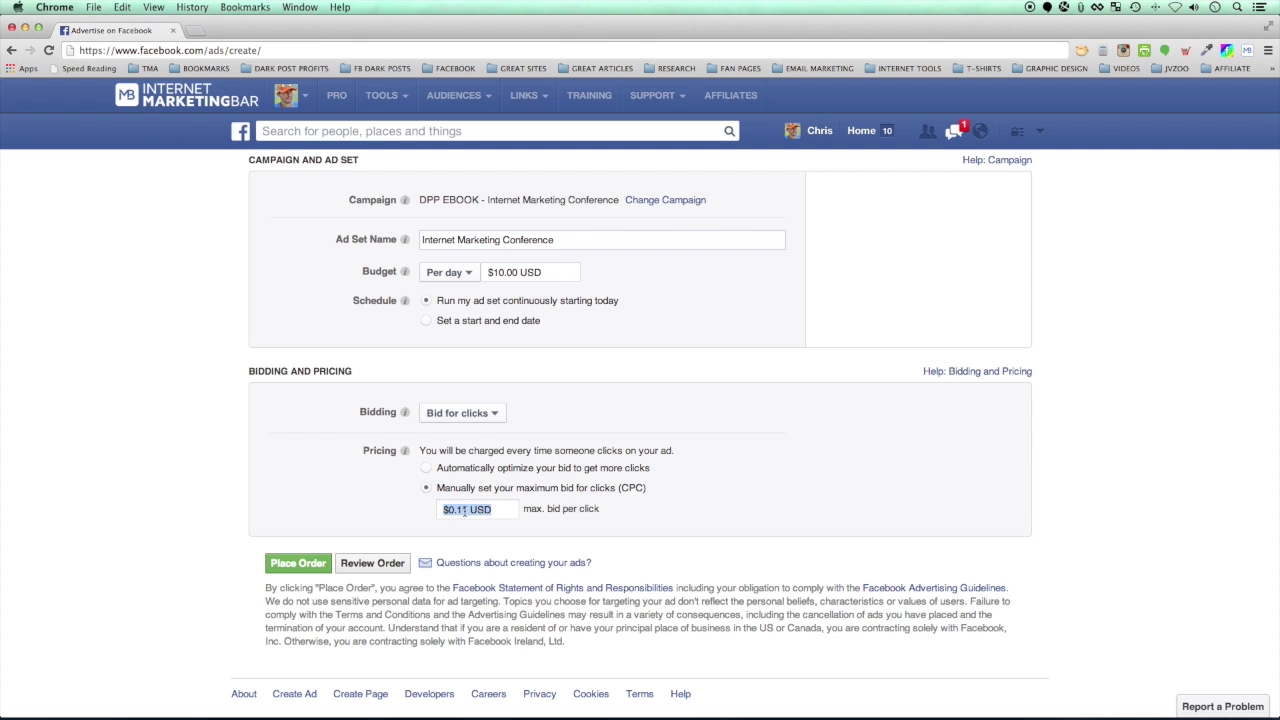Open the DARK POST PROFITS bookmark folder
1280x720 pixels.
coord(284,68)
